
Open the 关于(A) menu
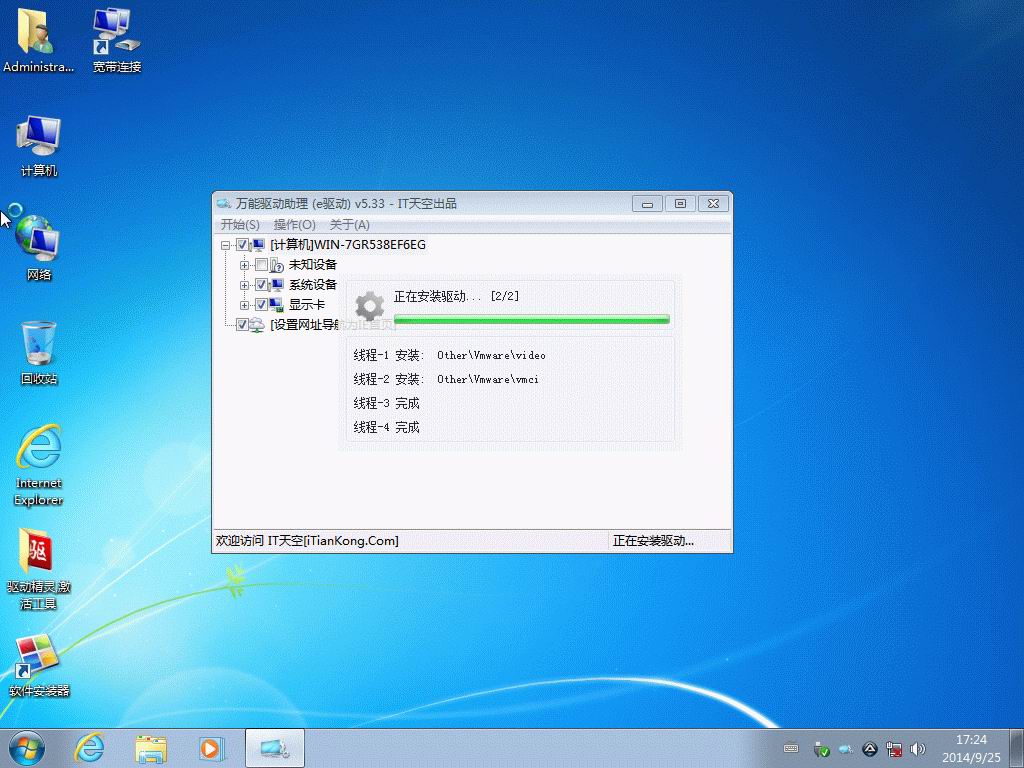tap(349, 225)
